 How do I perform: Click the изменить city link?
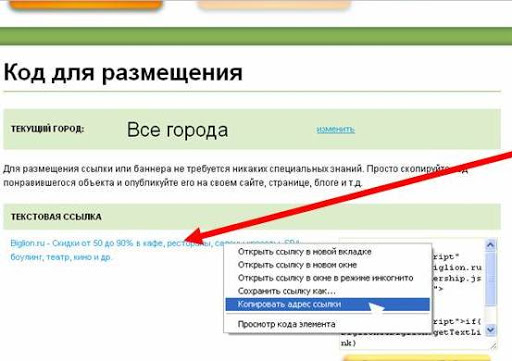335,129
